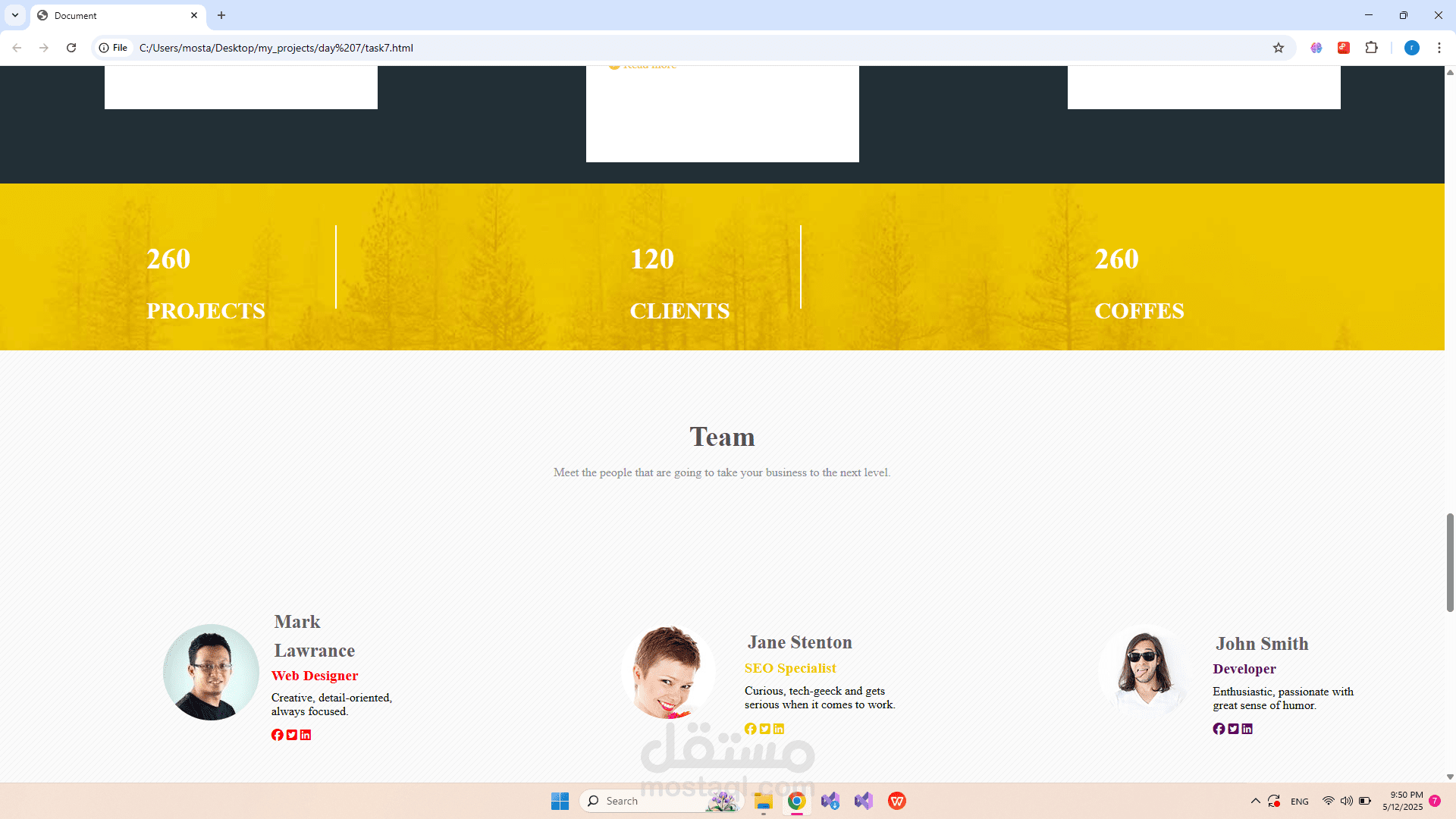Open the clock showing 9:50 PM

point(1402,801)
